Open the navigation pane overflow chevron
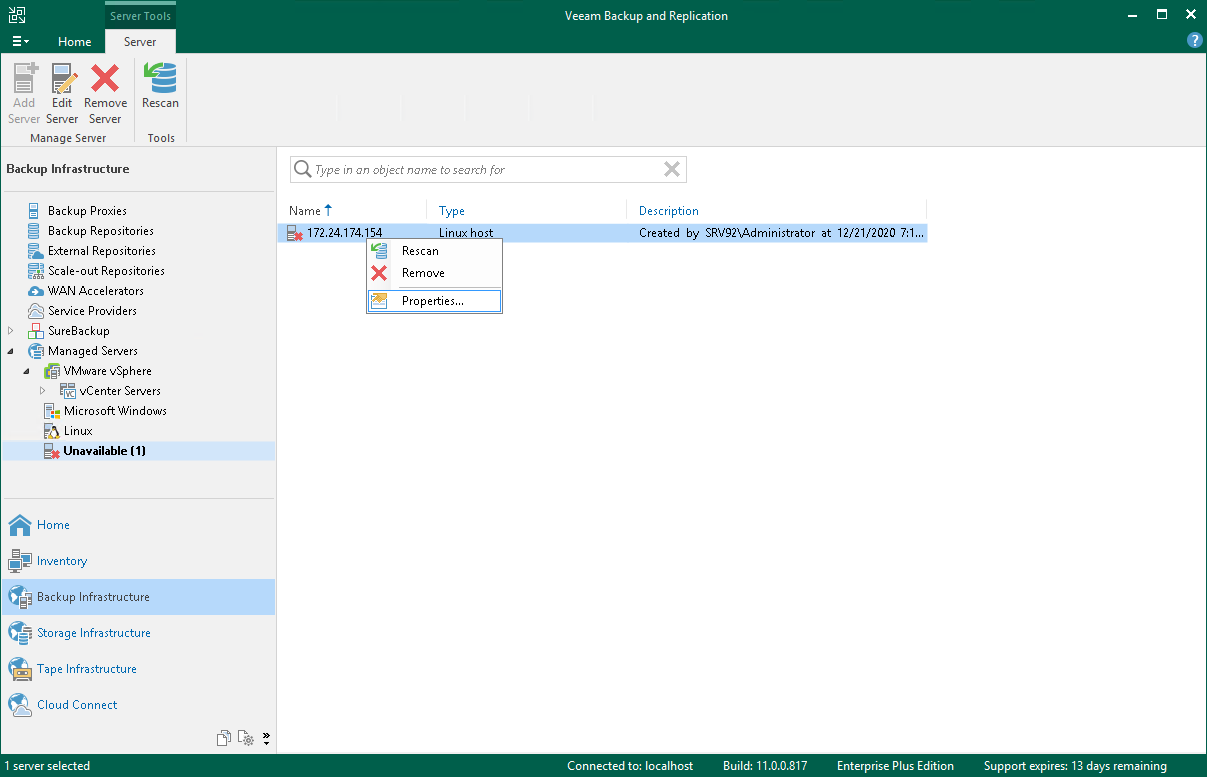The width and height of the screenshot is (1207, 777). pos(267,739)
